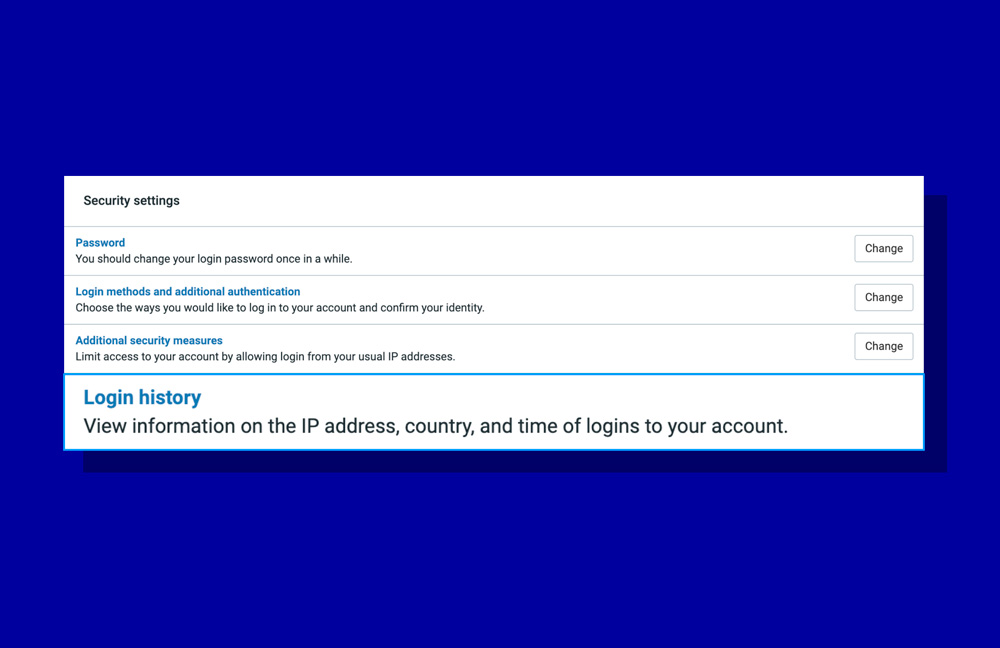
Task: Click the 'Choose the ways' description text
Action: (280, 308)
